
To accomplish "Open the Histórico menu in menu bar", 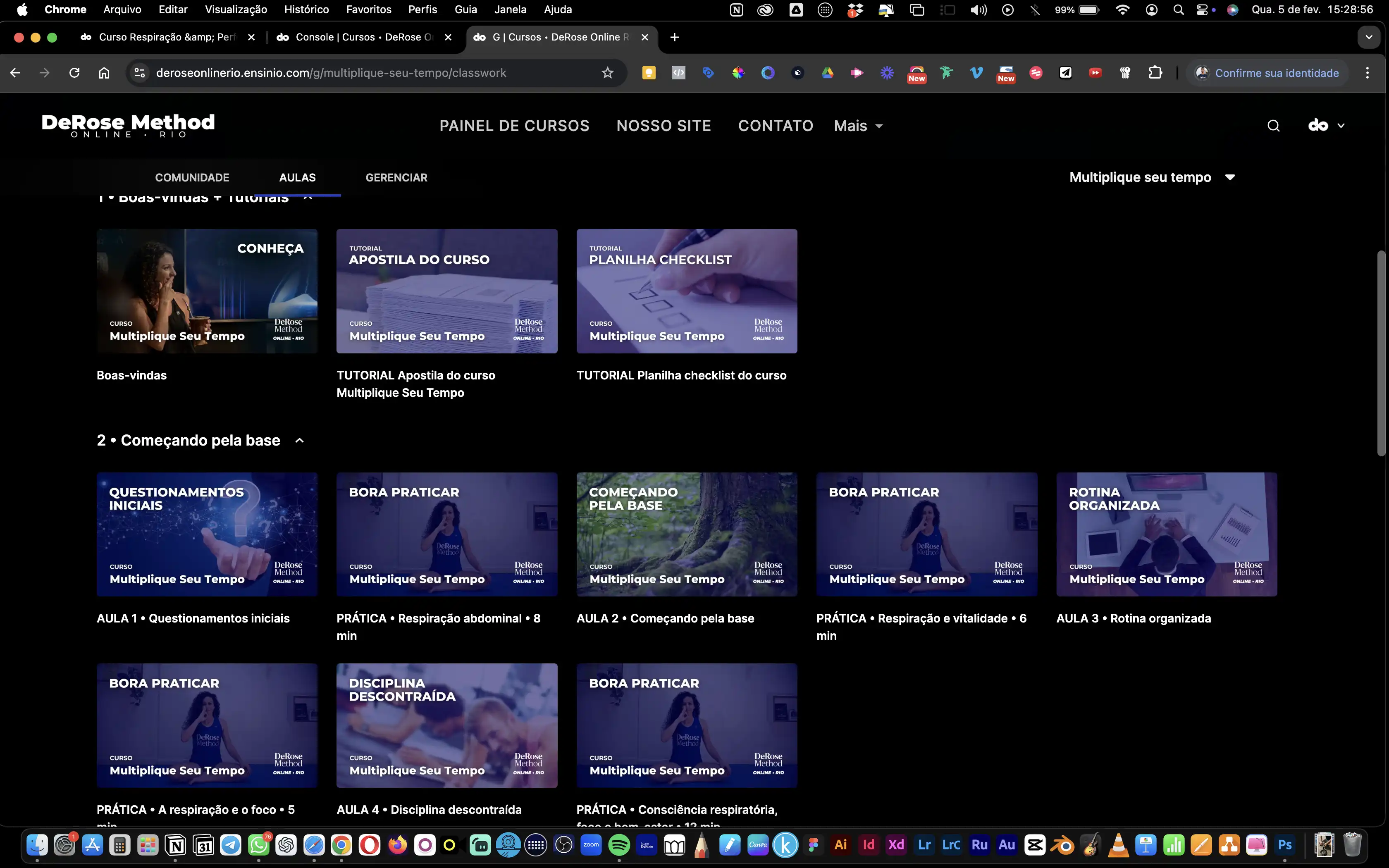I will point(306,9).
